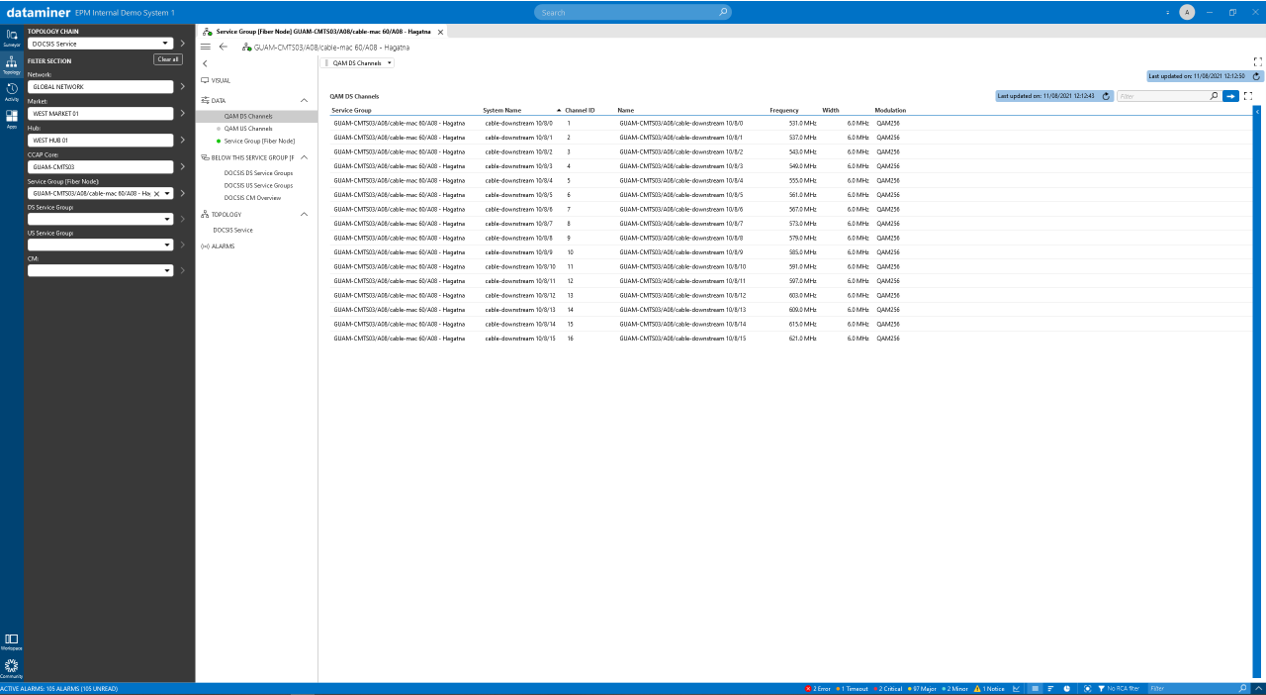This screenshot has height=695, width=1266.
Task: Sort the table by Channel ID column
Action: click(580, 110)
